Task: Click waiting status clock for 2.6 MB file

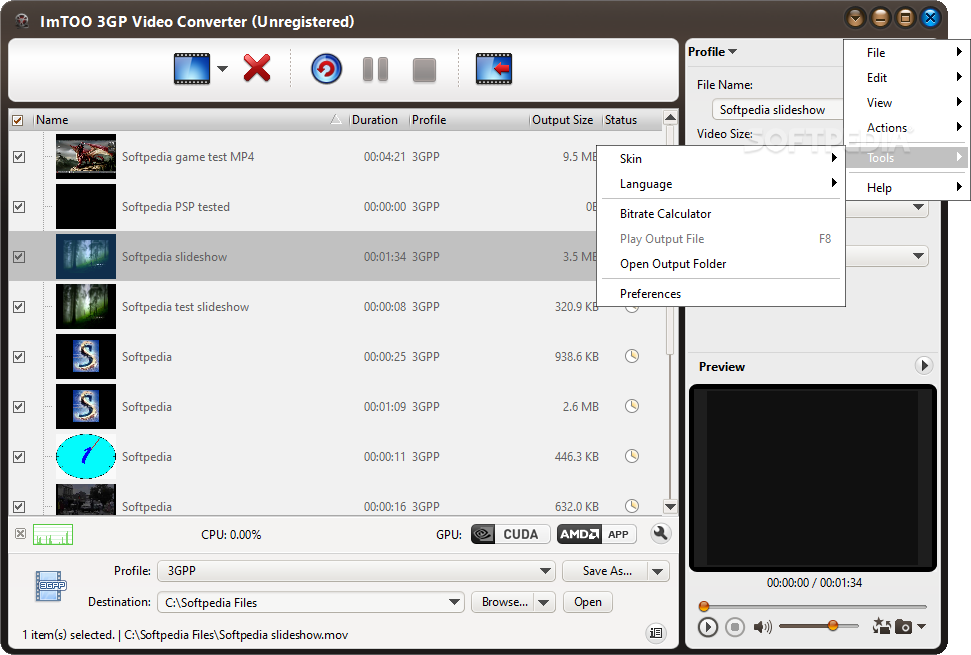Action: pos(632,406)
